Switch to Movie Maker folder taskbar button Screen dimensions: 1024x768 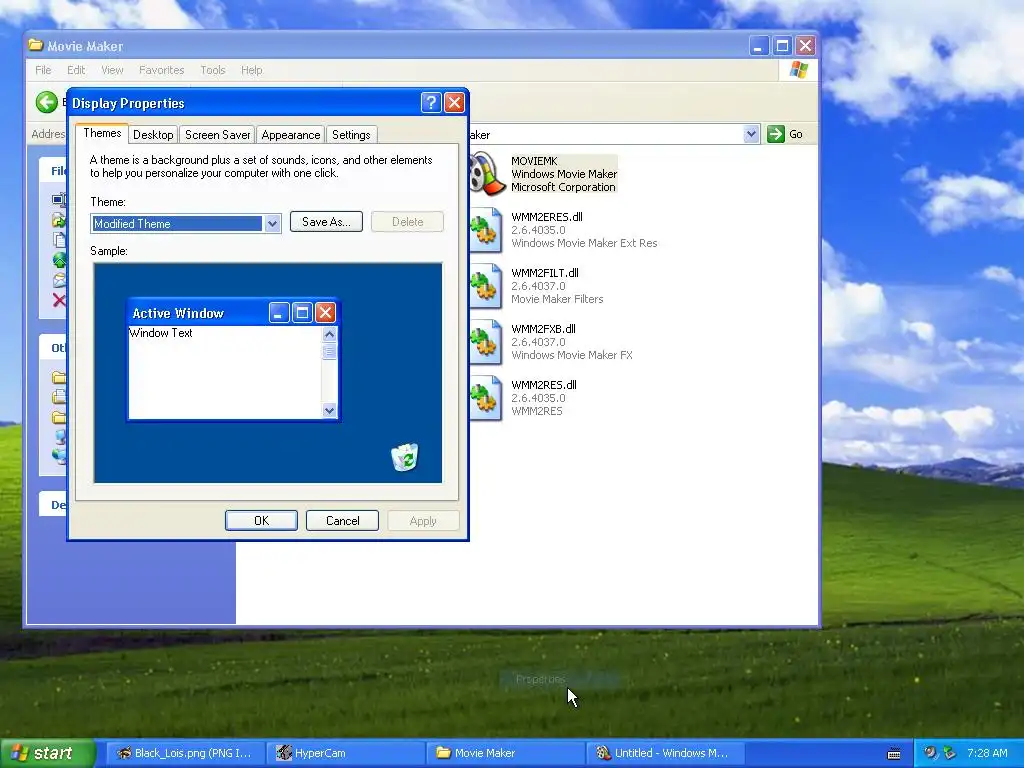pos(506,753)
